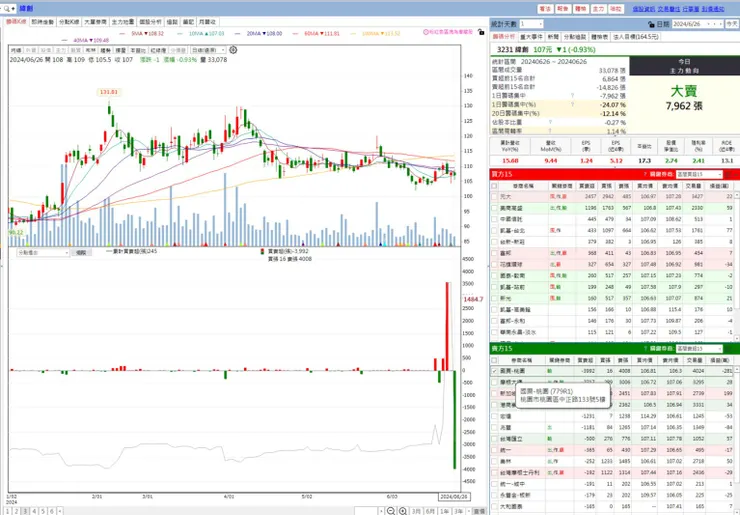The width and height of the screenshot is (740, 515).
Task: Click the zoom-in magnifier below the chart
Action: pos(403,511)
